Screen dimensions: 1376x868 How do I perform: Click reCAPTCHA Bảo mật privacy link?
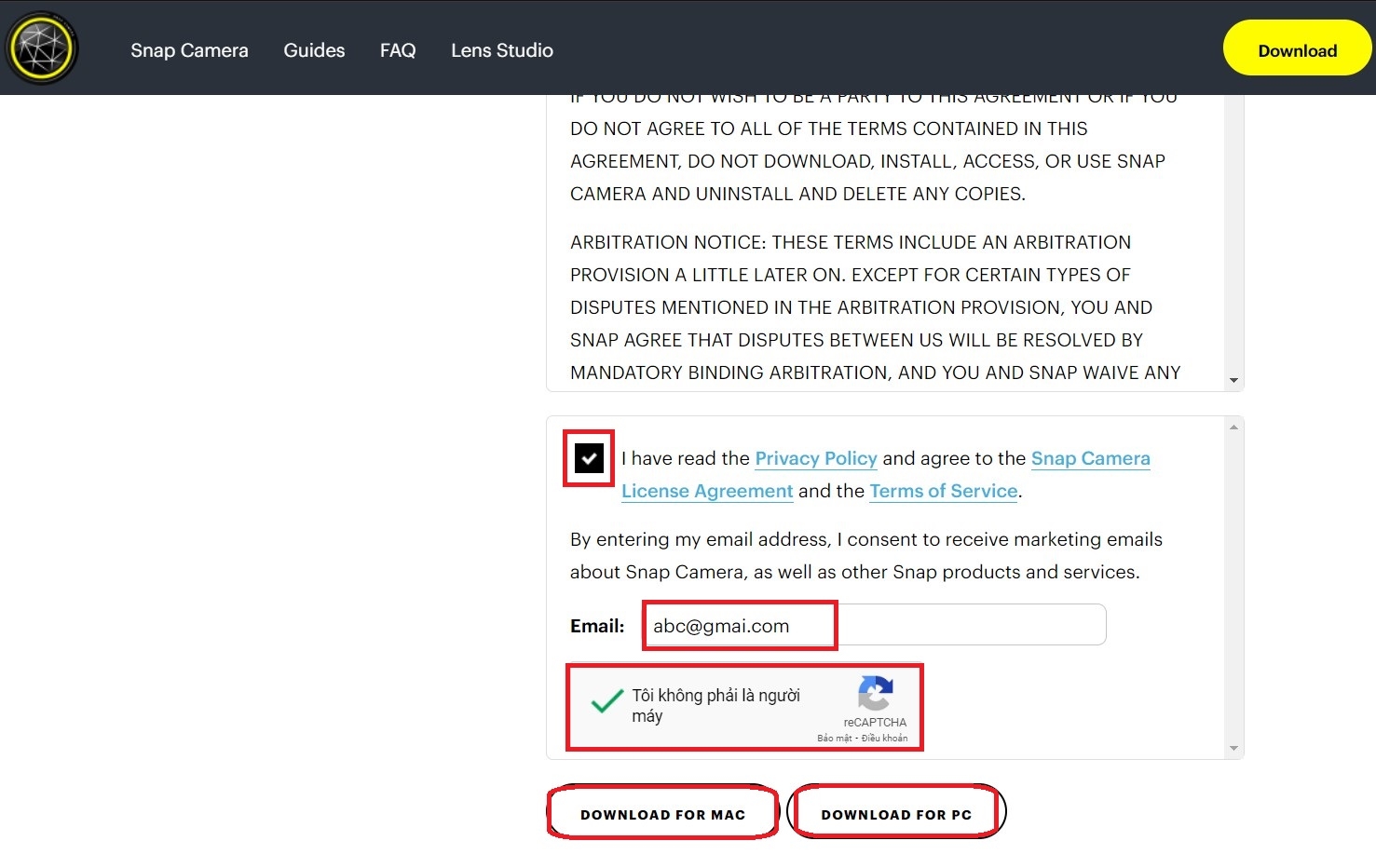coord(835,739)
